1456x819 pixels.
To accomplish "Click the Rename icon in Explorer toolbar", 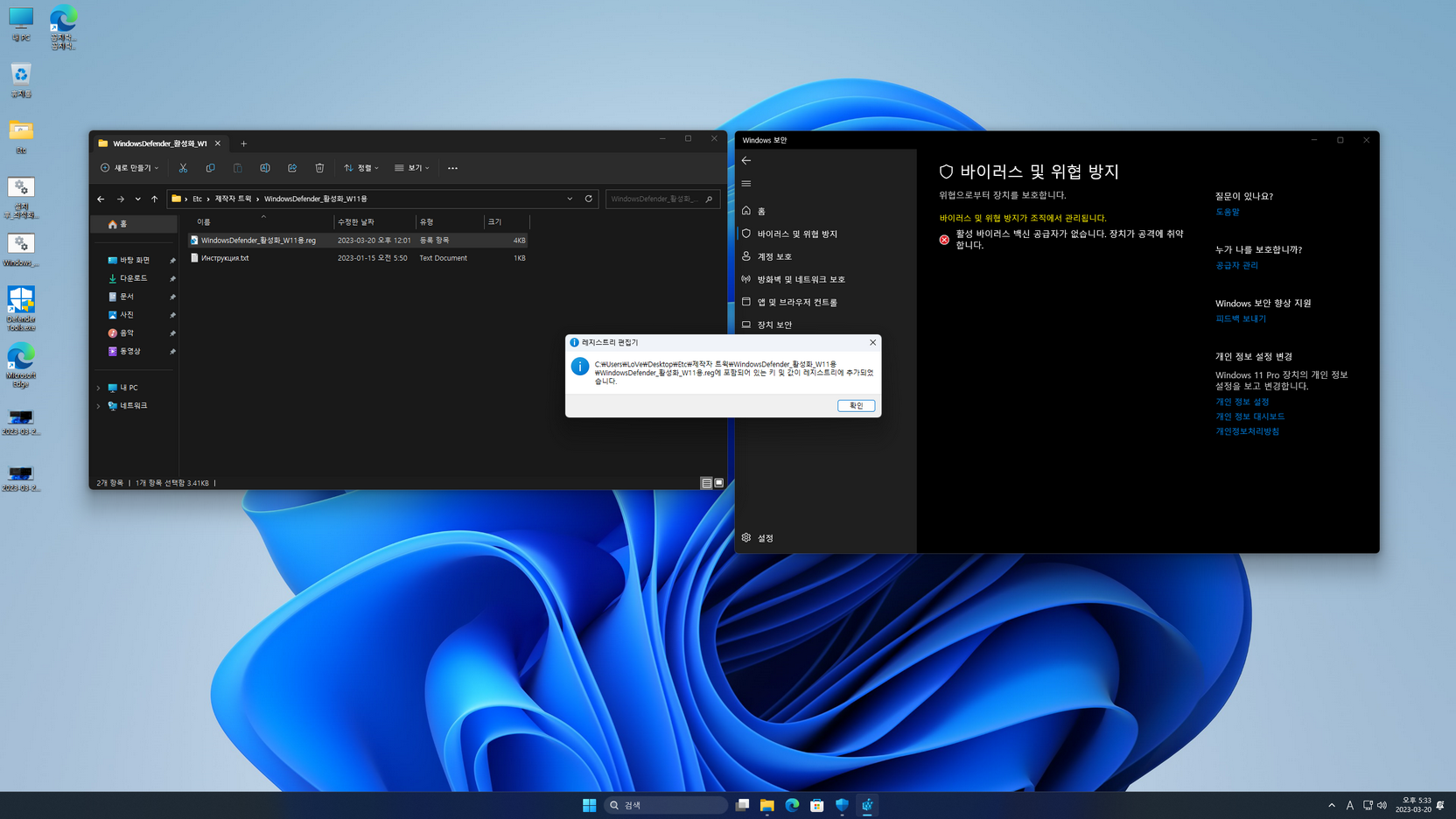I will pyautogui.click(x=265, y=168).
